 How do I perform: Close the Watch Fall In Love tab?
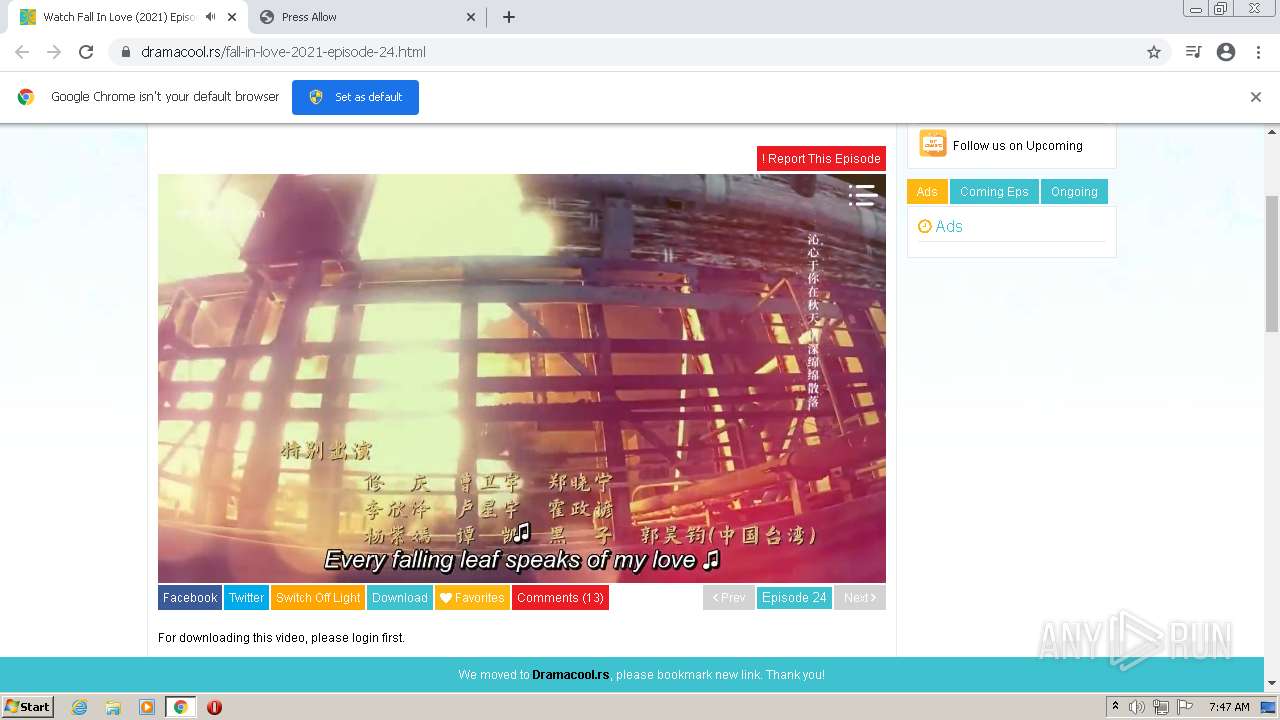click(x=232, y=17)
